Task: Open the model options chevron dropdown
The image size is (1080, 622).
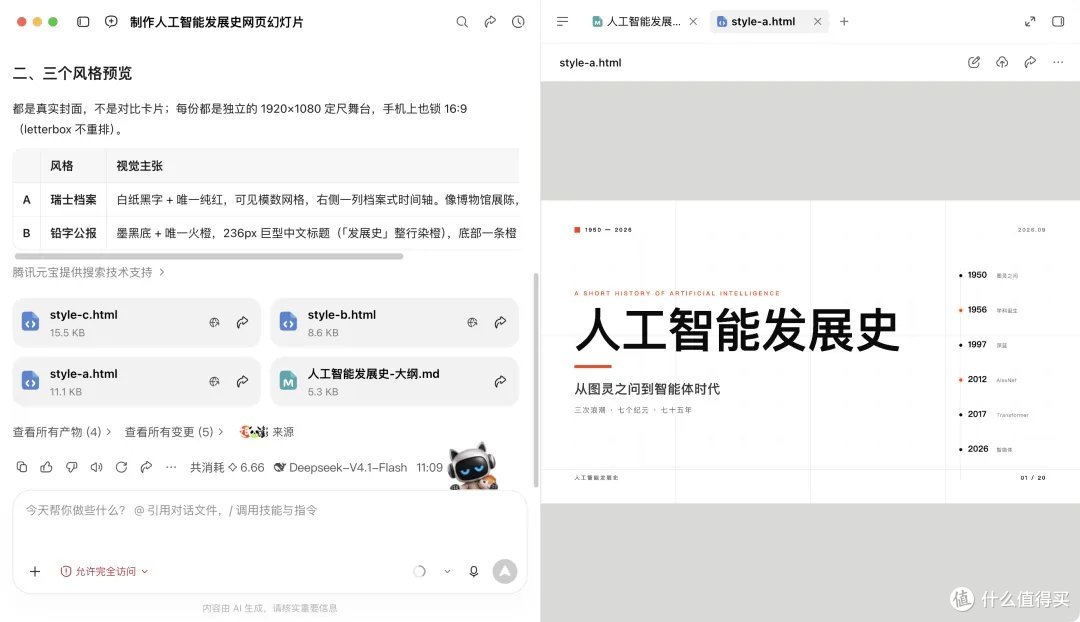Action: [x=448, y=571]
